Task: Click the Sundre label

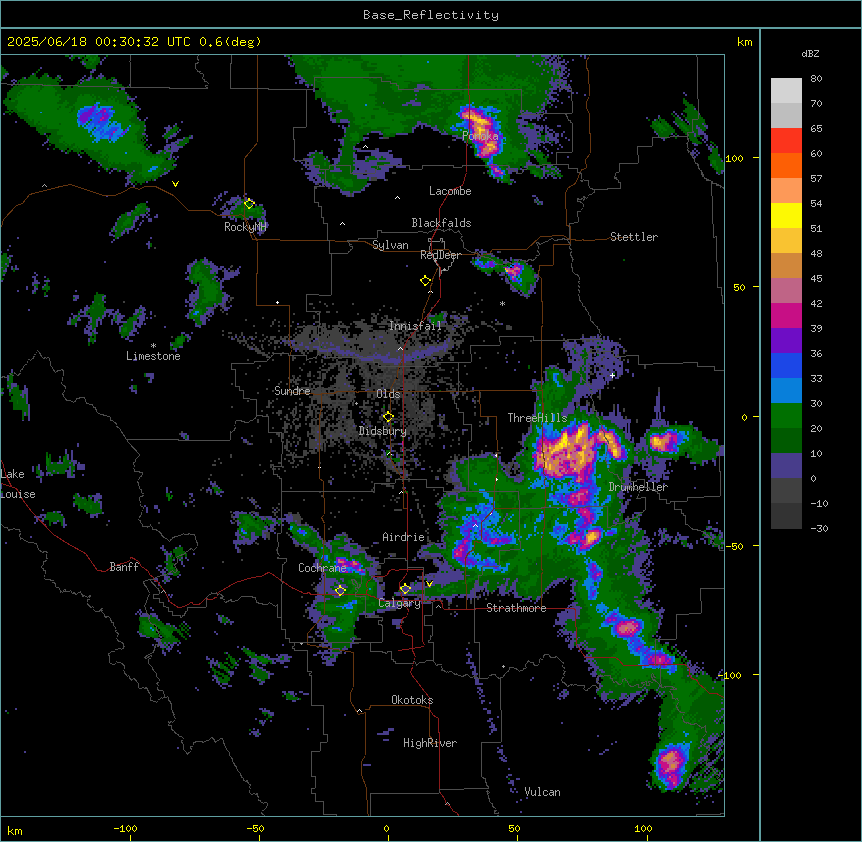Action: pyautogui.click(x=292, y=391)
